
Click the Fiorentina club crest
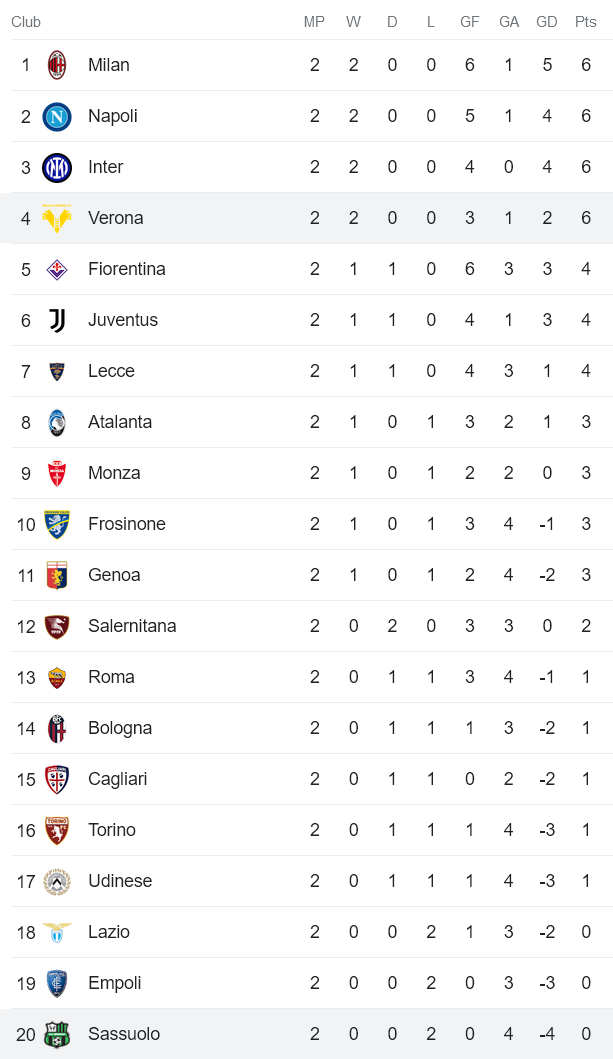pos(57,269)
